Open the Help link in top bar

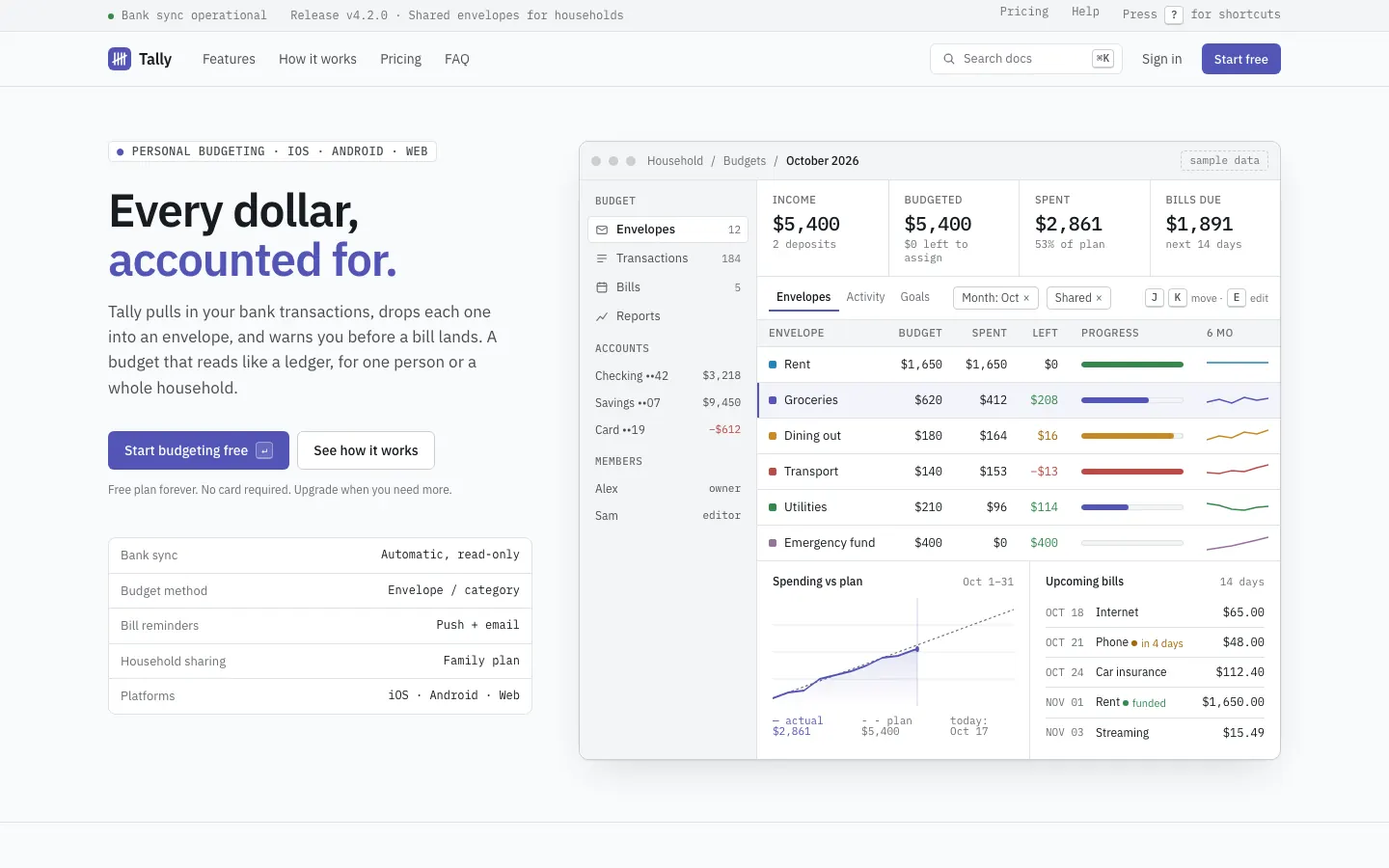1085,12
